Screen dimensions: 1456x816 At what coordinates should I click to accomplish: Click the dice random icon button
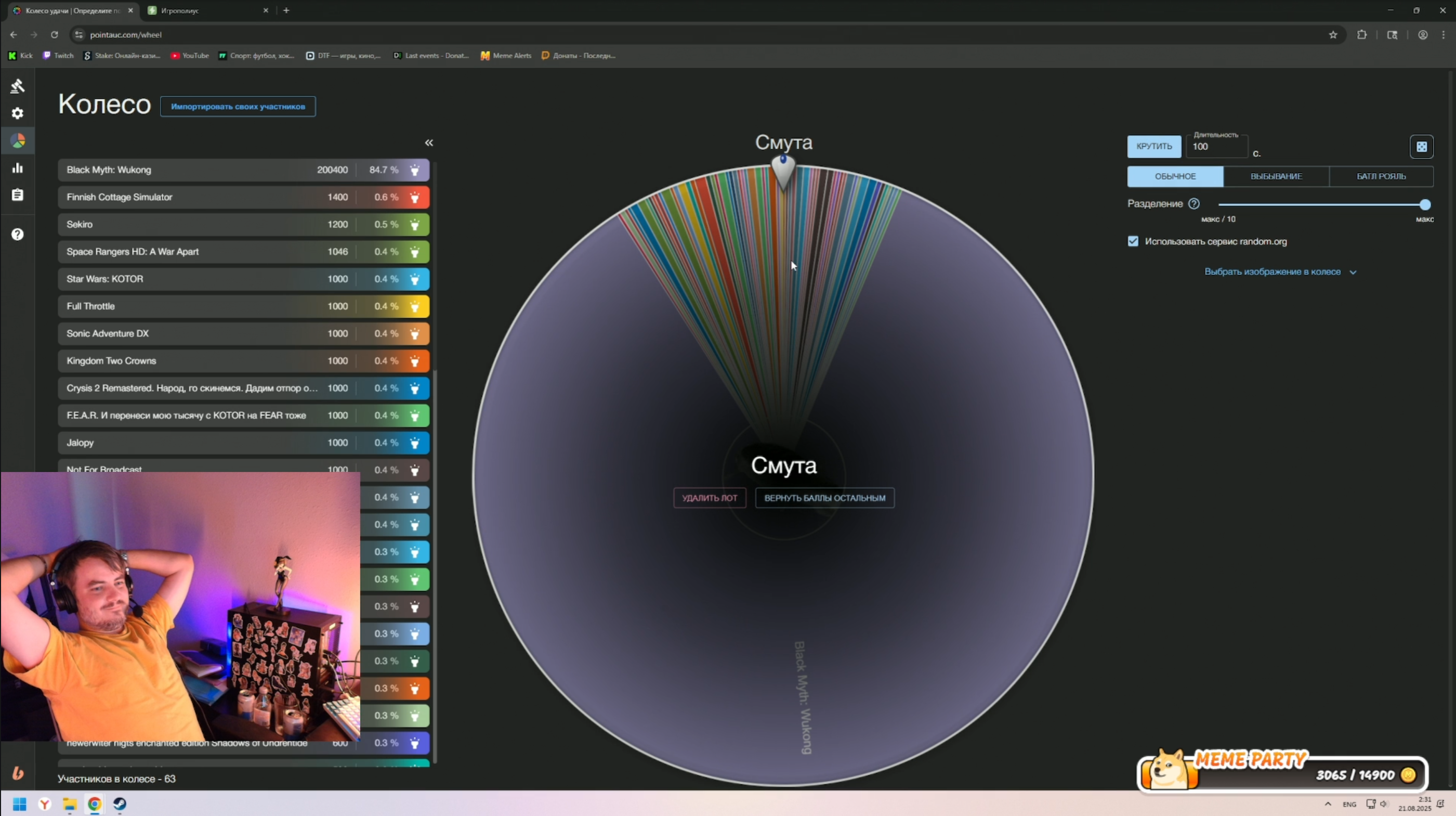[x=1421, y=147]
